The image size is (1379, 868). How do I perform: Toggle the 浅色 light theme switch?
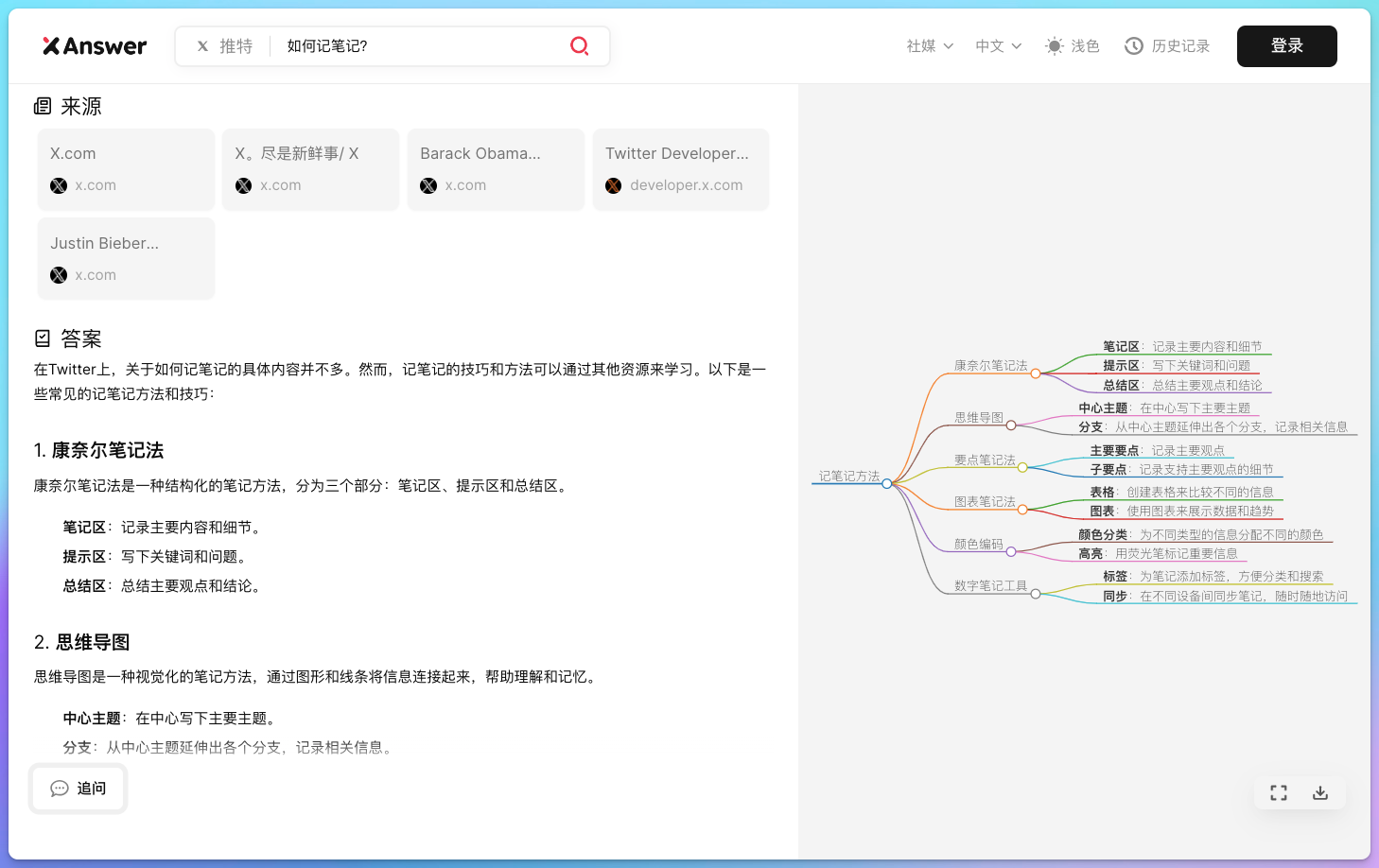1073,46
